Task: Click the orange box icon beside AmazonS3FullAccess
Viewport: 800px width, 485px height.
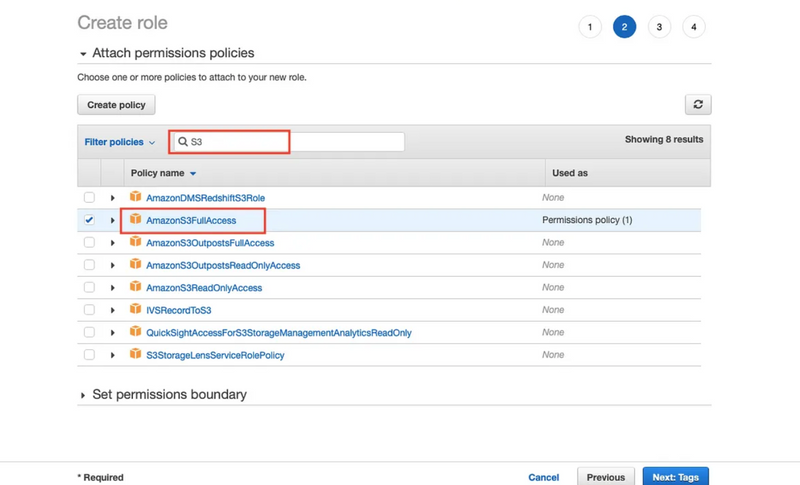Action: pos(135,220)
